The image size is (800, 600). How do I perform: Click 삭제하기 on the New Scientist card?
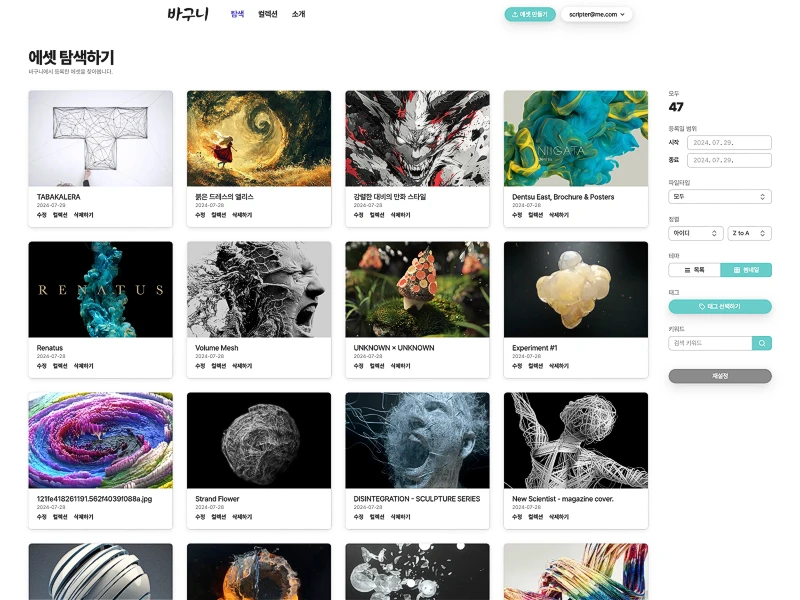tap(559, 517)
